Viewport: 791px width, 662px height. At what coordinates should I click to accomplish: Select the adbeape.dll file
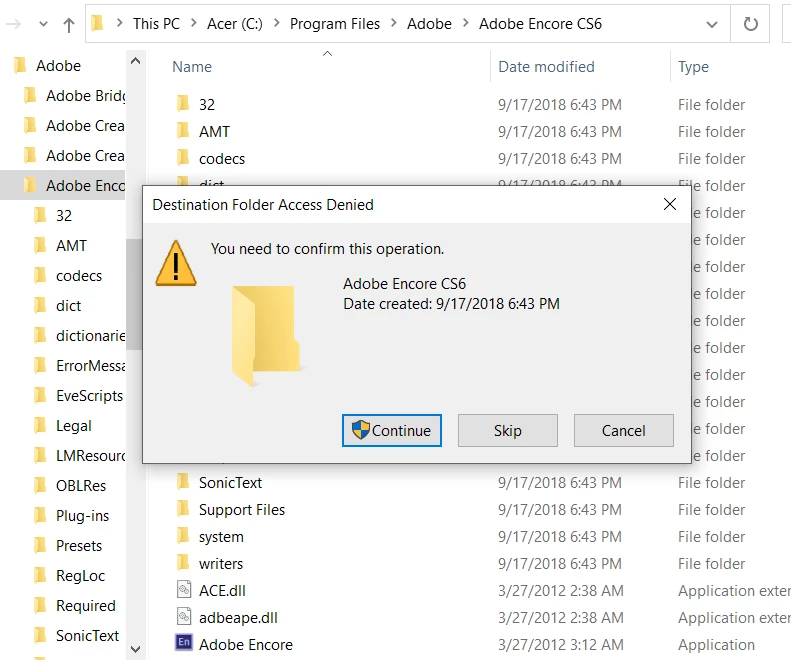pos(238,618)
